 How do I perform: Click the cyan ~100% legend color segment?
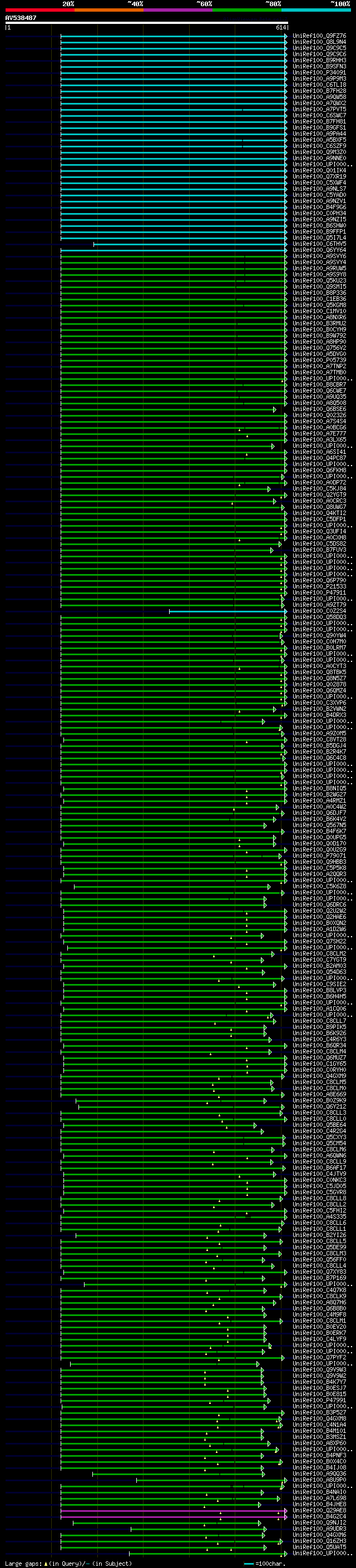(316, 11)
